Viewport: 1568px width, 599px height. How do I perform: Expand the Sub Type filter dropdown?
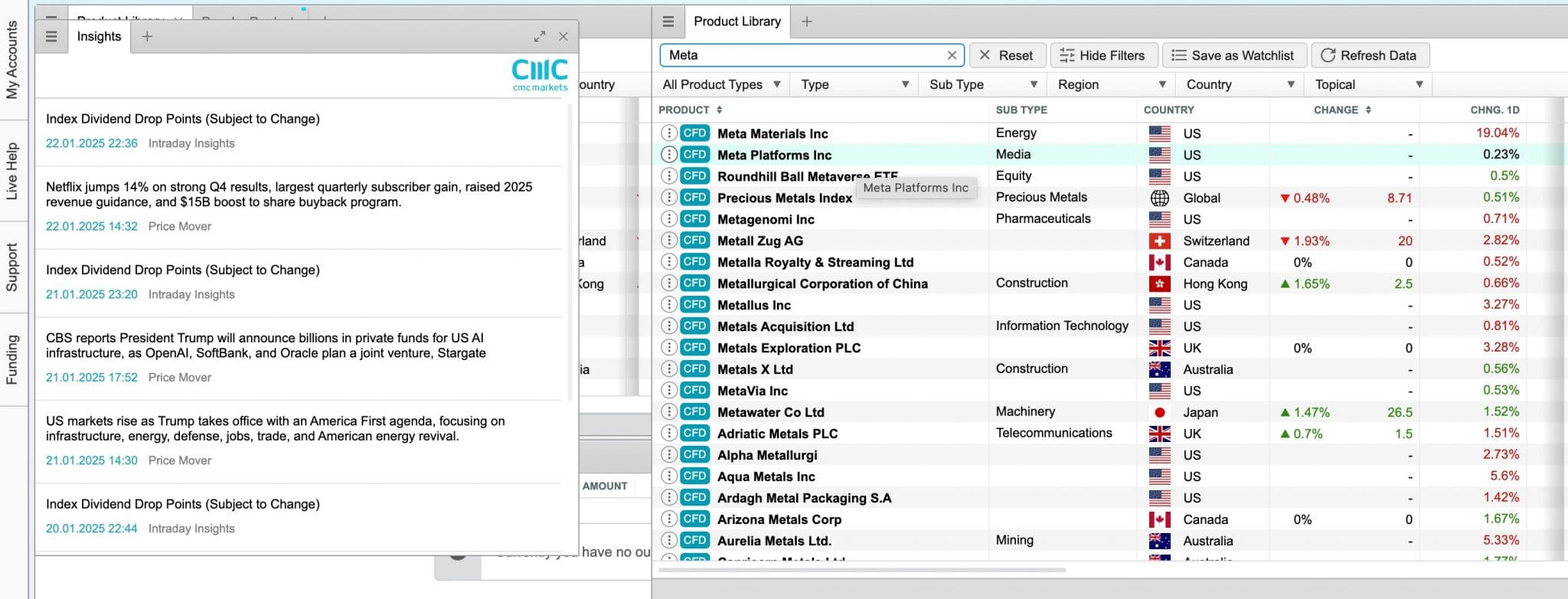[x=983, y=84]
